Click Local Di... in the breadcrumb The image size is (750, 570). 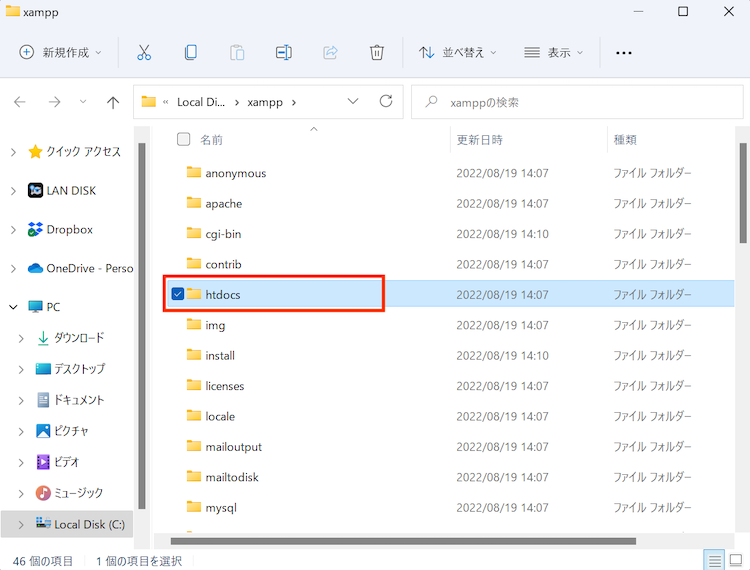[201, 102]
